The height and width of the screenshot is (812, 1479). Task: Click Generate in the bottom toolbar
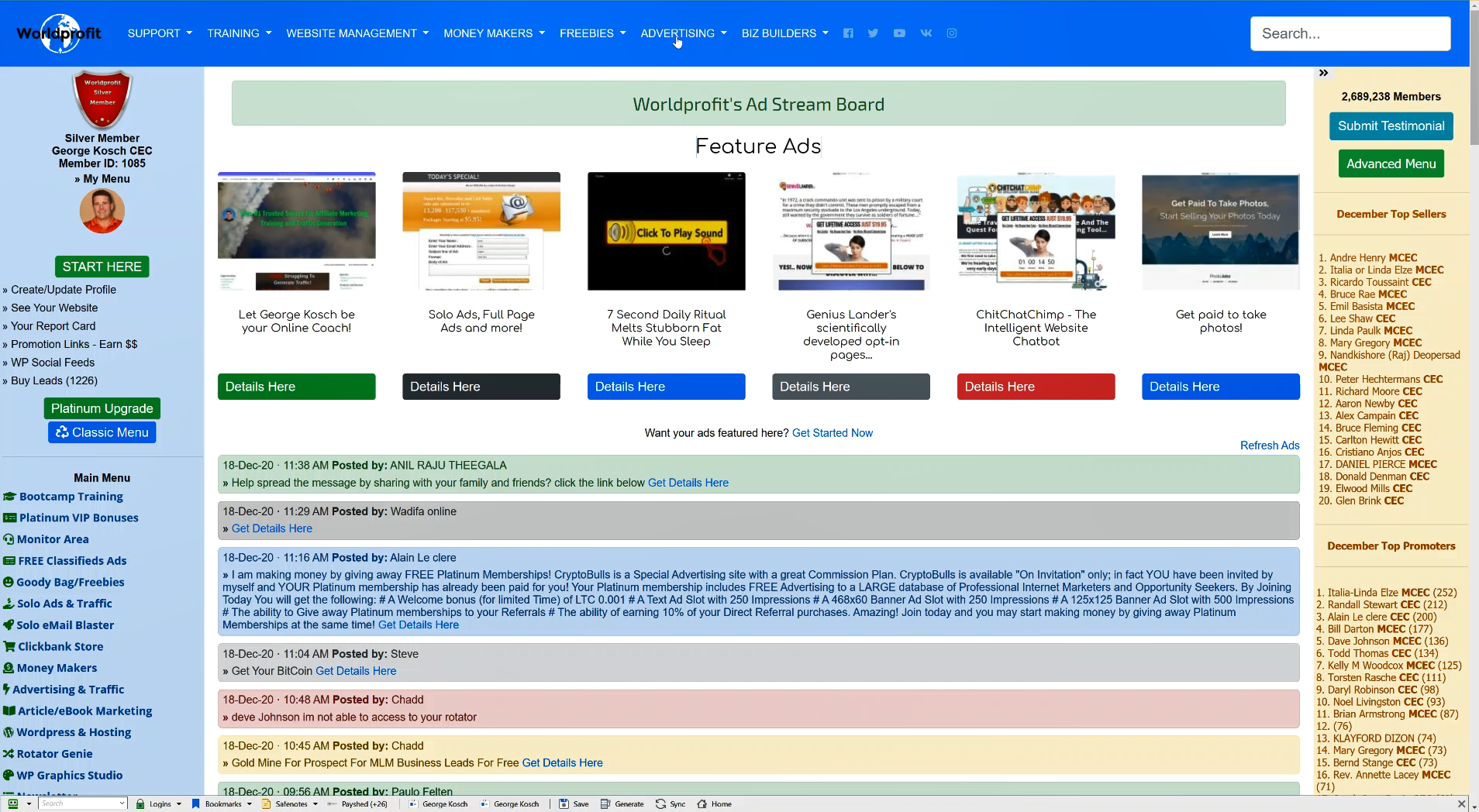[622, 803]
